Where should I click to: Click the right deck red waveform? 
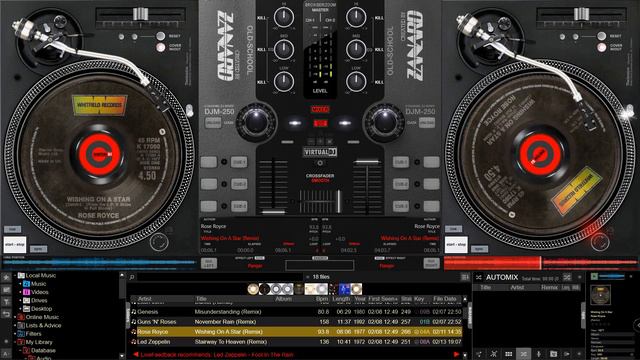[x=540, y=263]
